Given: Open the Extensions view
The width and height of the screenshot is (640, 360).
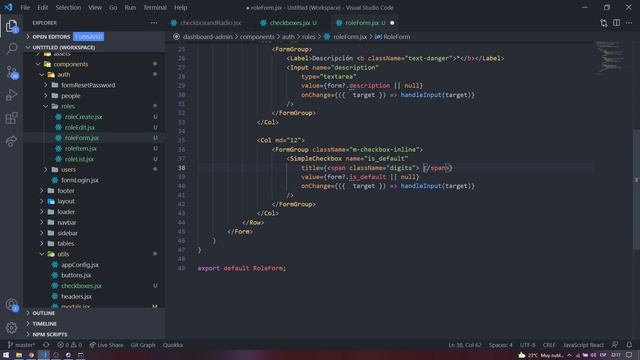Looking at the screenshot, I should (x=11, y=118).
